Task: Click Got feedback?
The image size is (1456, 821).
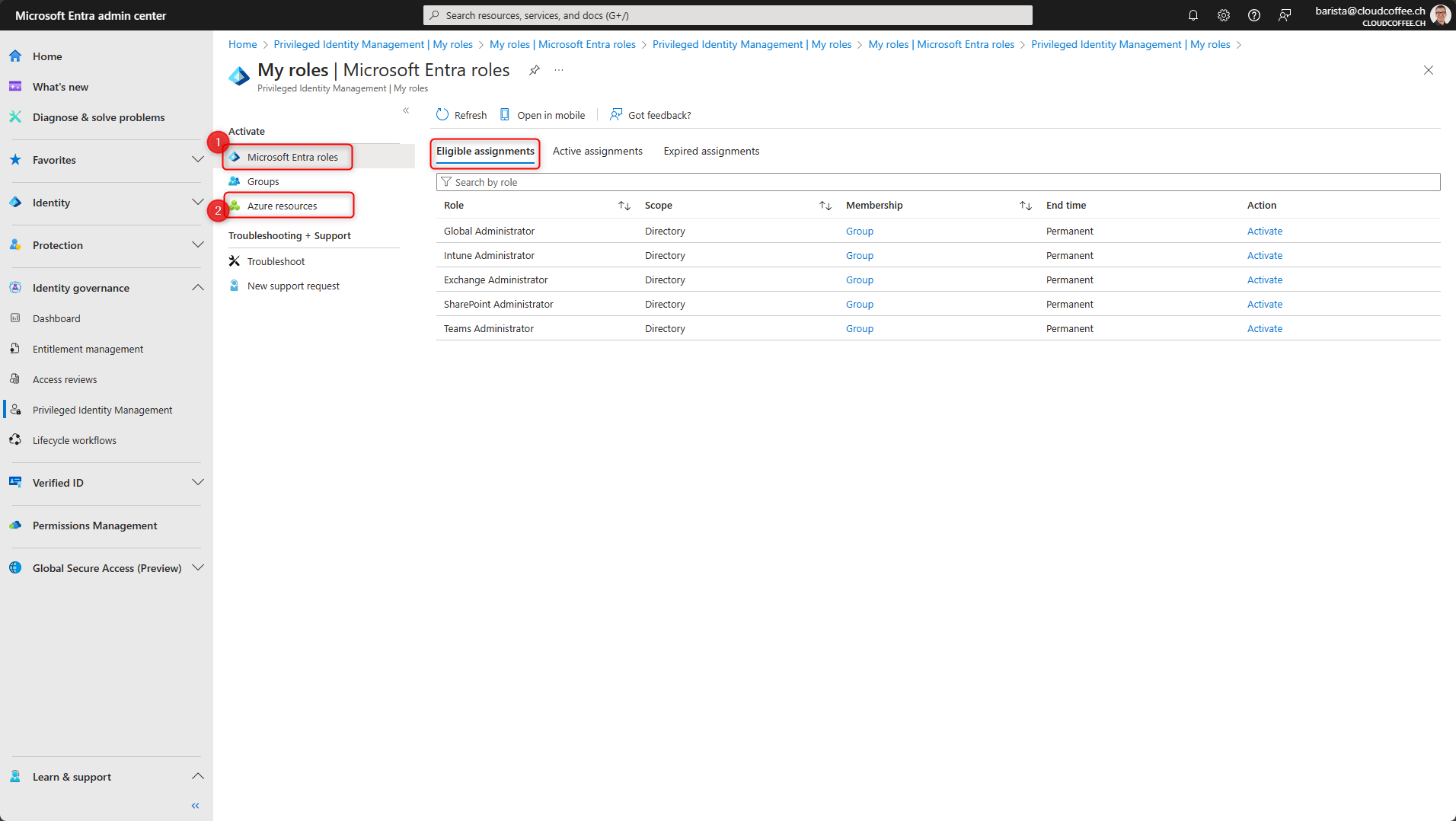Action: tap(650, 115)
